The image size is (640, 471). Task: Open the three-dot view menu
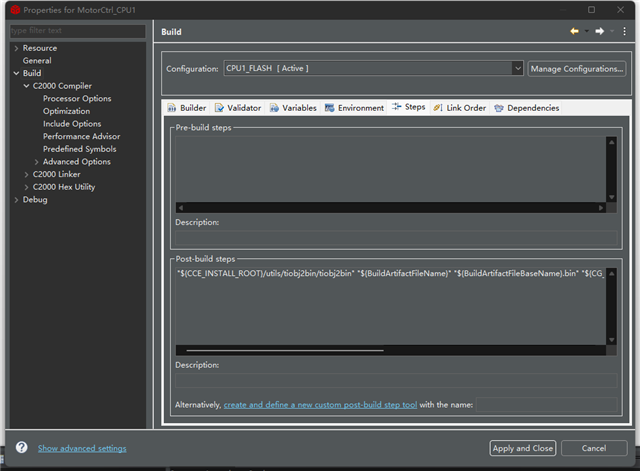pyautogui.click(x=624, y=31)
